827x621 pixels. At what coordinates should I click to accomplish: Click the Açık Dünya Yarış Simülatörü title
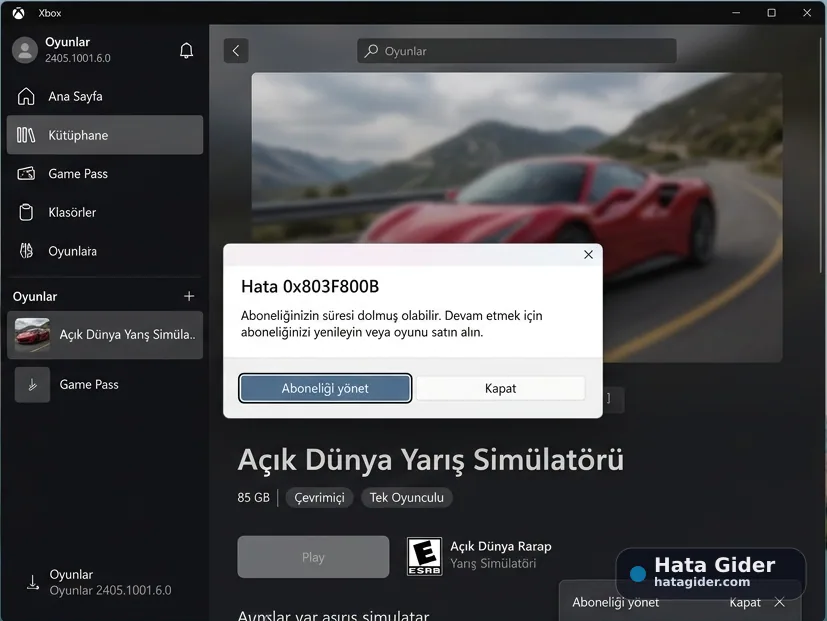pyautogui.click(x=431, y=460)
